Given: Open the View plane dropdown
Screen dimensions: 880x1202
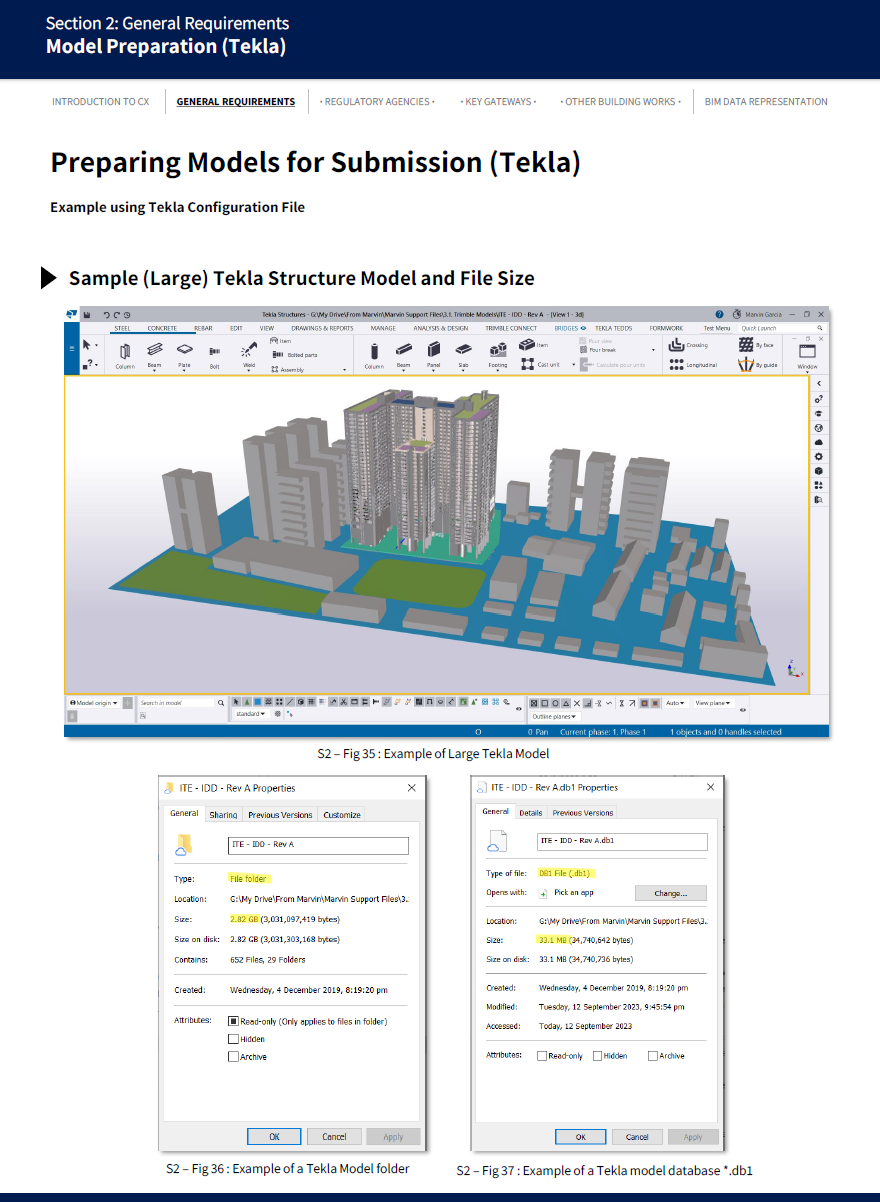Looking at the screenshot, I should (x=713, y=703).
